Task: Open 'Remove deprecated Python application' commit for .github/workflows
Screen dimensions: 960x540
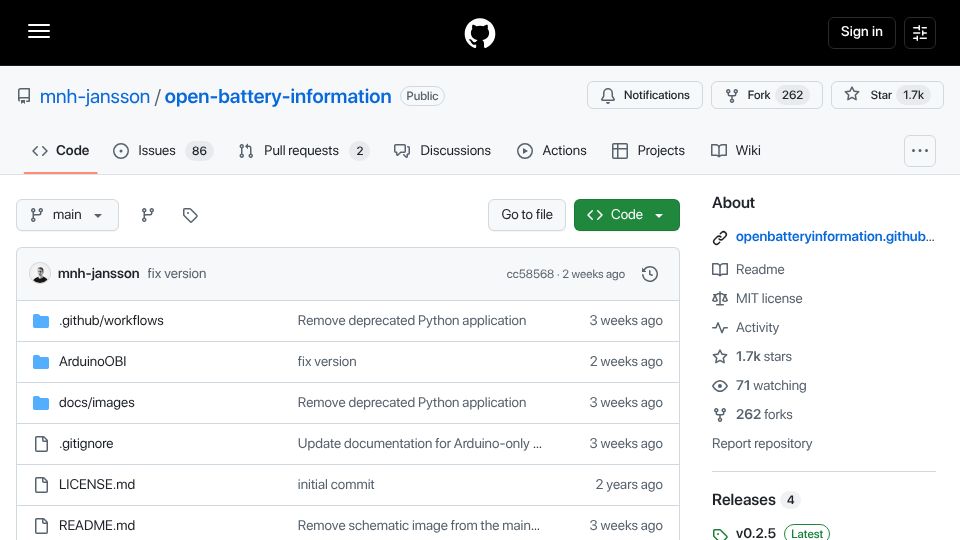Action: click(411, 320)
